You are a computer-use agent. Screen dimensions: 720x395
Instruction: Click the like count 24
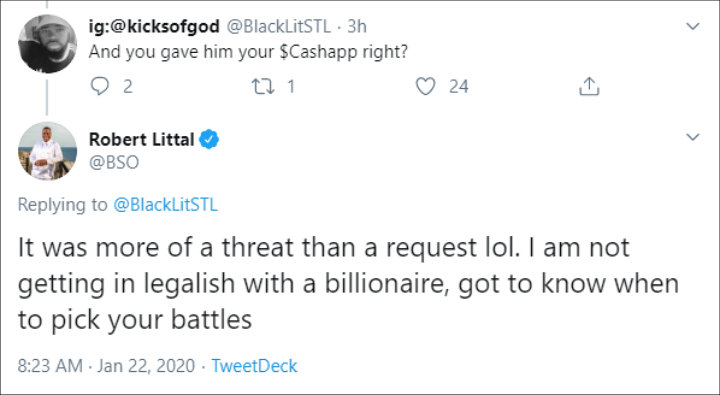(x=459, y=86)
